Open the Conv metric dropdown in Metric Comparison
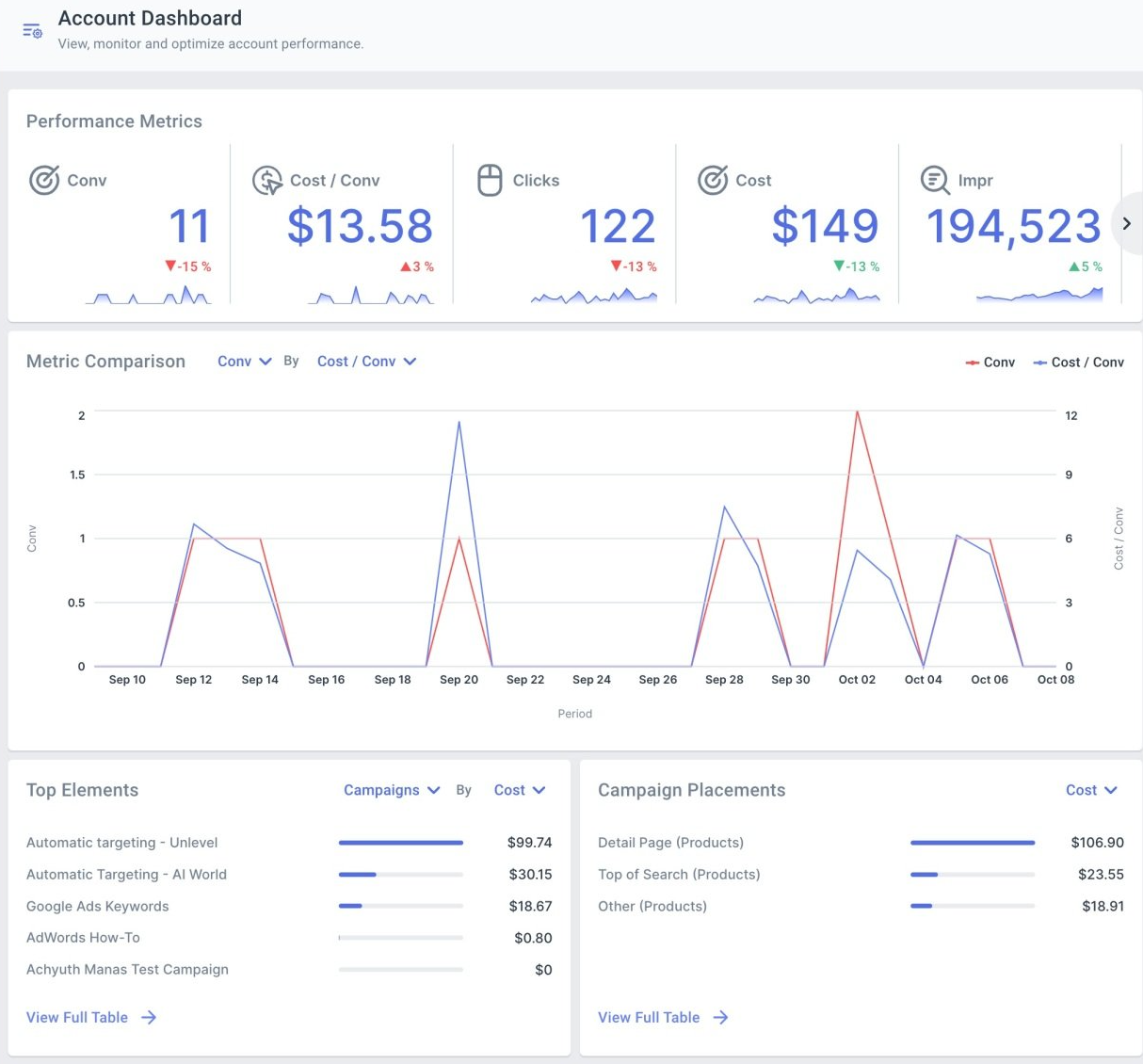This screenshot has height=1064, width=1143. click(x=244, y=361)
